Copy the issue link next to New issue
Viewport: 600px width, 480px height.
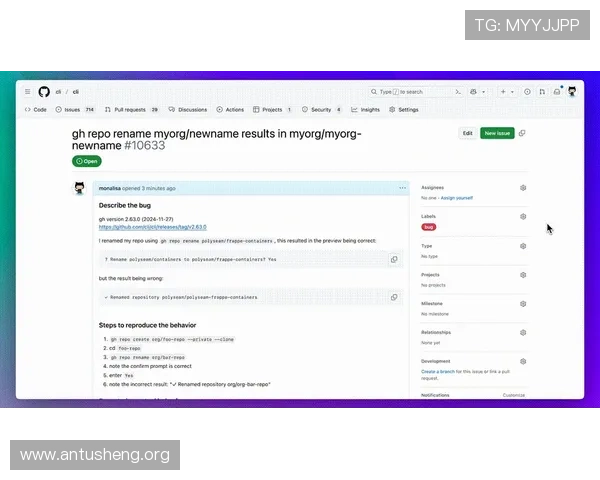[522, 133]
